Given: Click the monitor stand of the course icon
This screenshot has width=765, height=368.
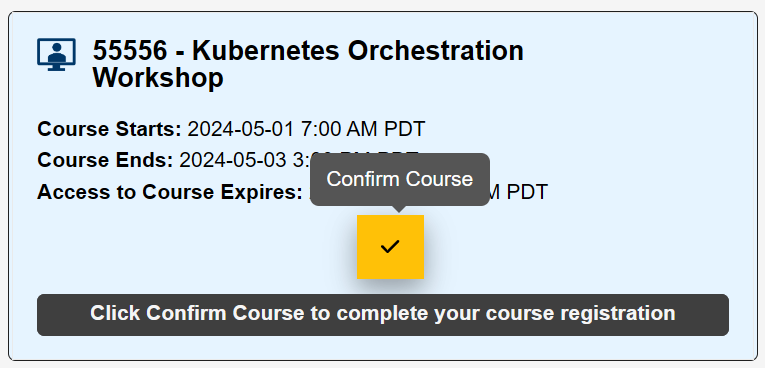Looking at the screenshot, I should tap(57, 68).
